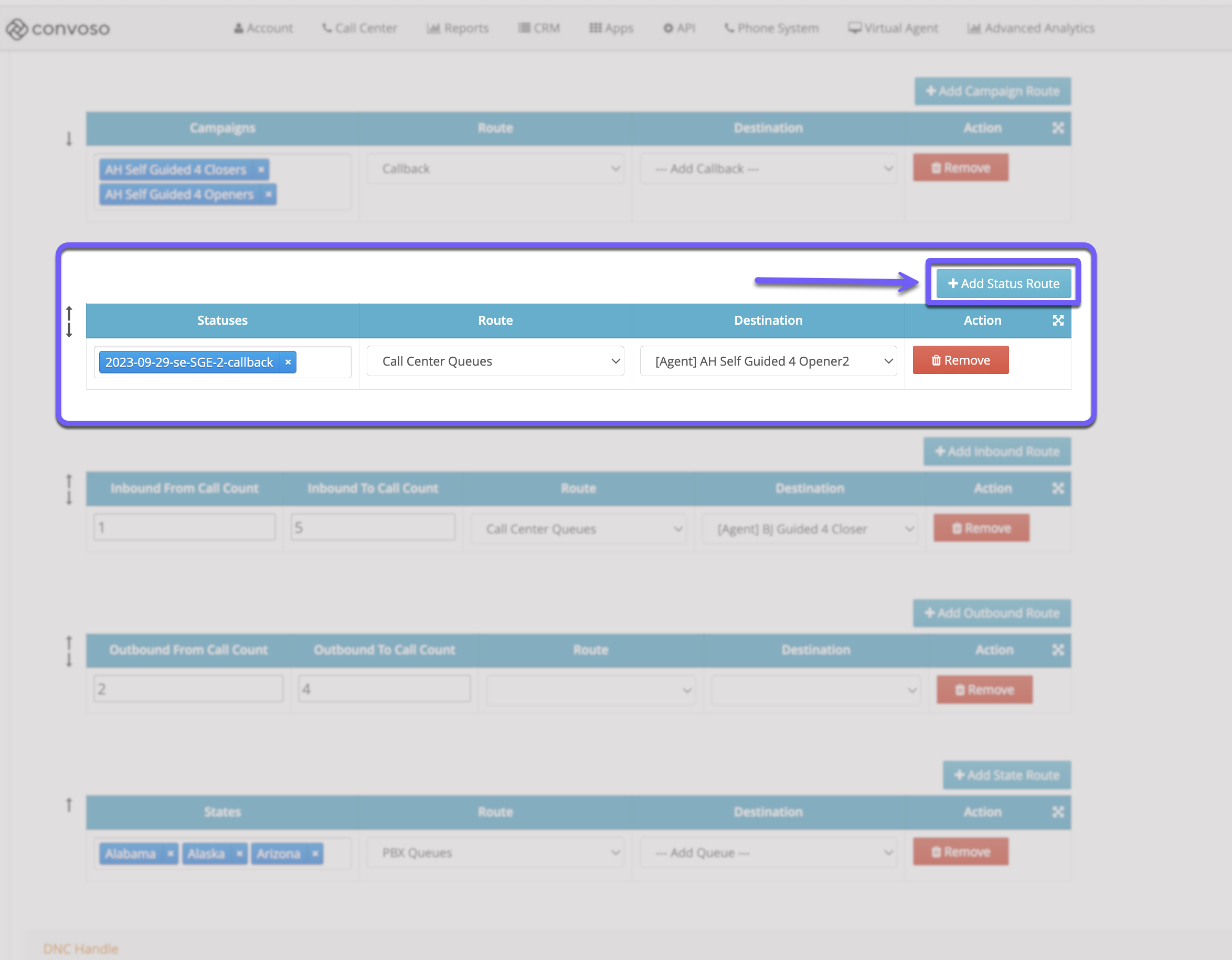
Task: Open the Call Center menu
Action: click(x=359, y=28)
